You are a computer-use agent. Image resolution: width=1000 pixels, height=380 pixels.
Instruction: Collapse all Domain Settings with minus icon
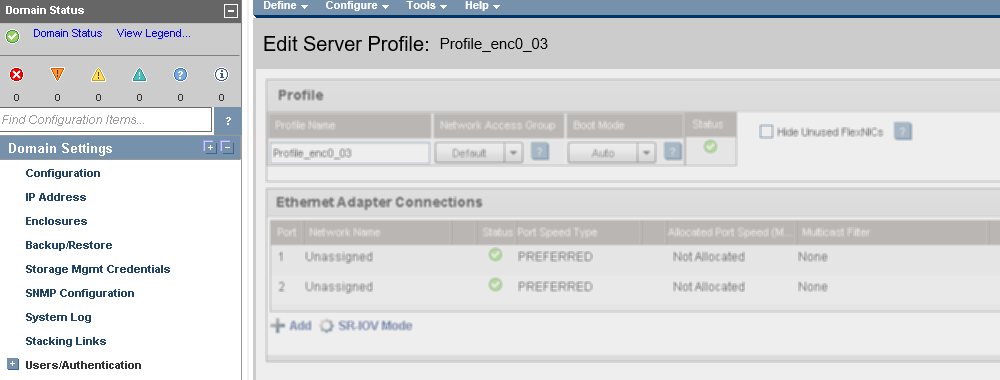227,147
